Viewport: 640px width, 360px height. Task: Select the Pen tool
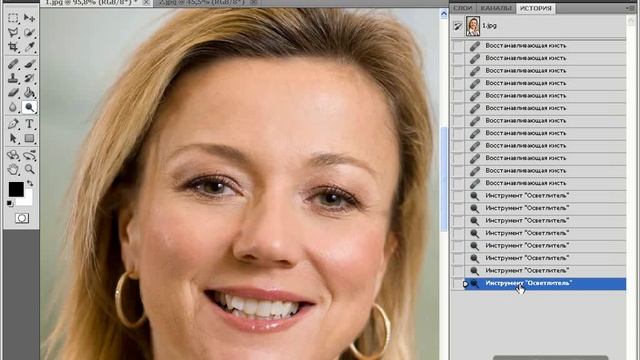pos(13,124)
